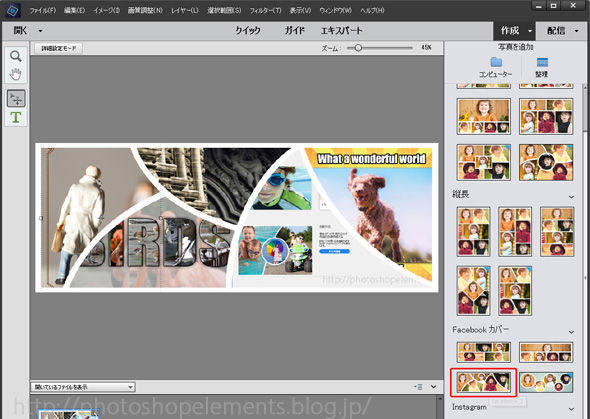Expand the 開く dropdown arrow

[x=40, y=31]
